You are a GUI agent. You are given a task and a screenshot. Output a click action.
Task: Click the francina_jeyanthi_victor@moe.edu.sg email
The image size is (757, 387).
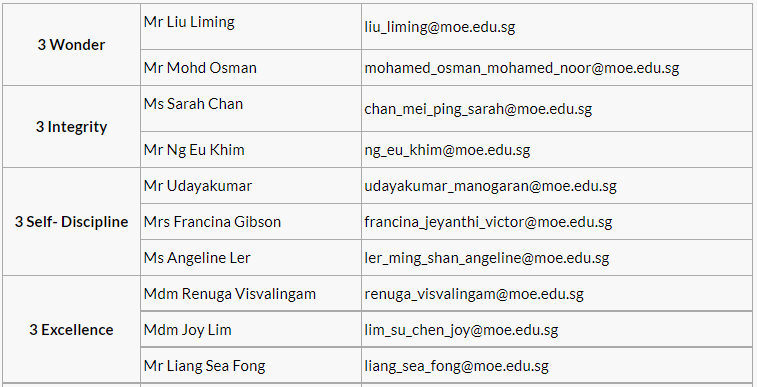pos(488,222)
